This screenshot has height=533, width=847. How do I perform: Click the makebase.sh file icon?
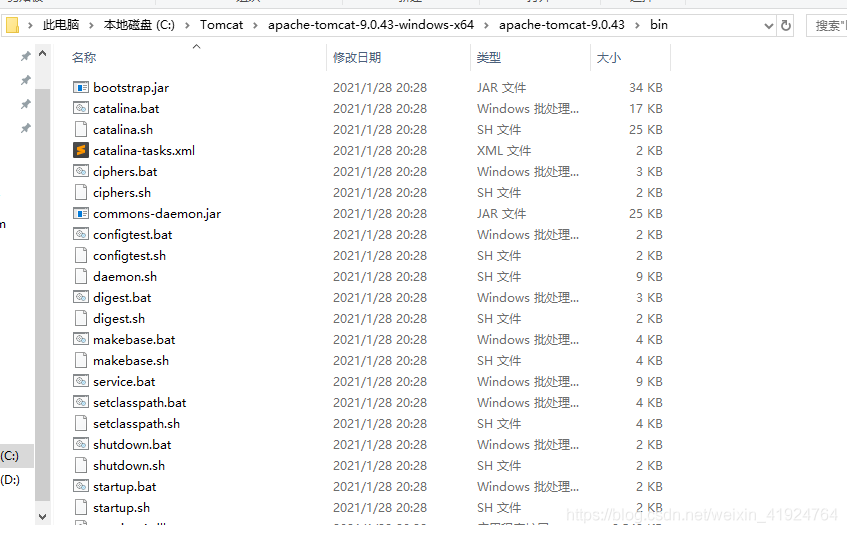coord(80,360)
